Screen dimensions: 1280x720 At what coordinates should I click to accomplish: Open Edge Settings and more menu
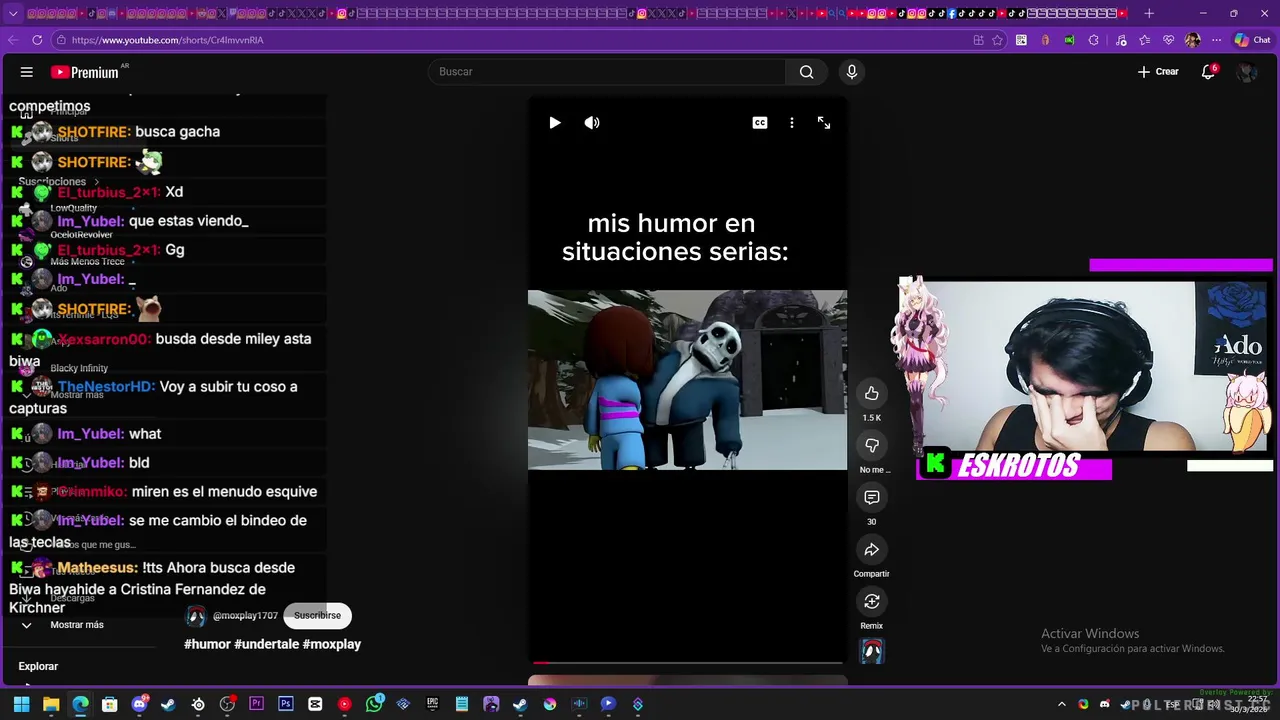pyautogui.click(x=1216, y=40)
